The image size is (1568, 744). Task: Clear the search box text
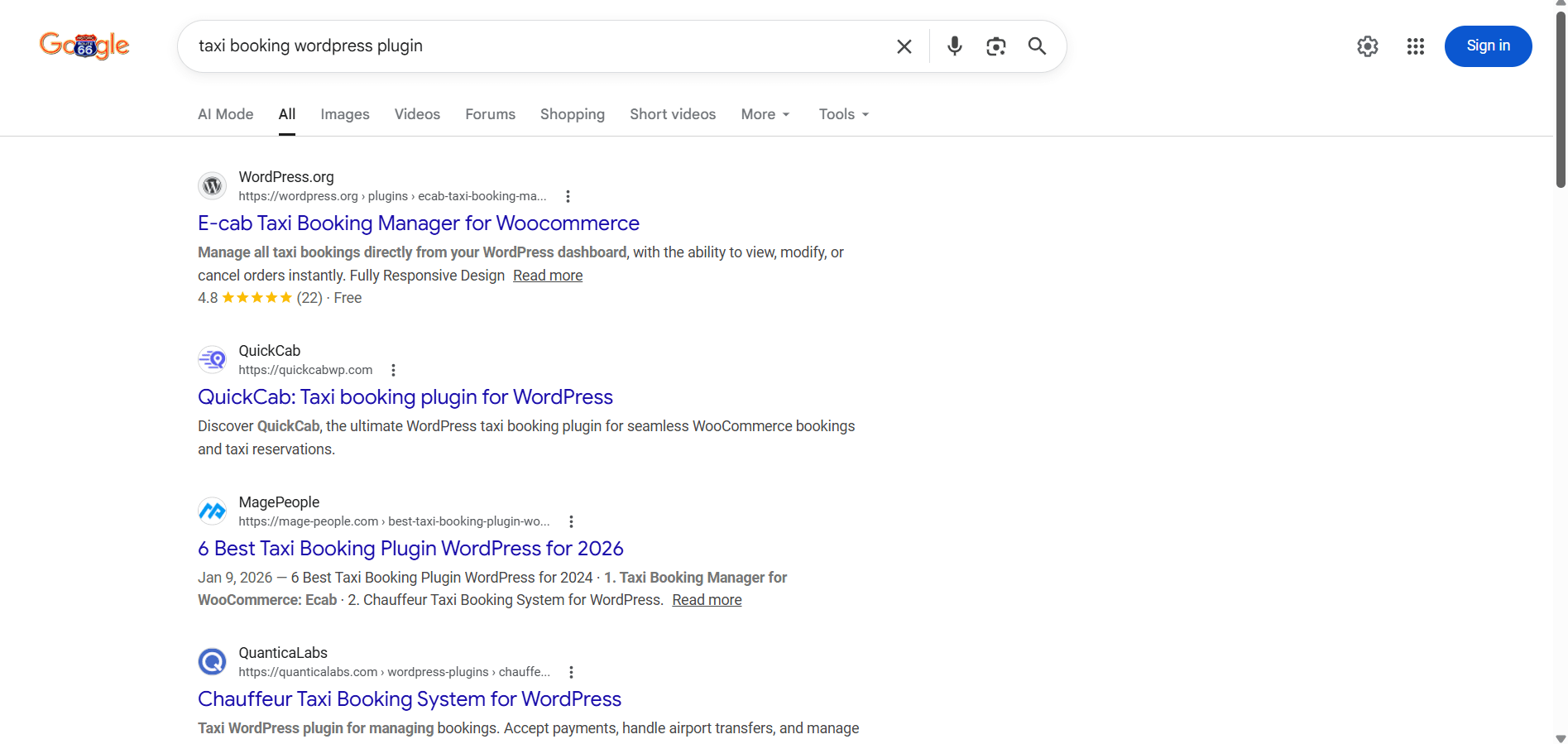pyautogui.click(x=904, y=46)
